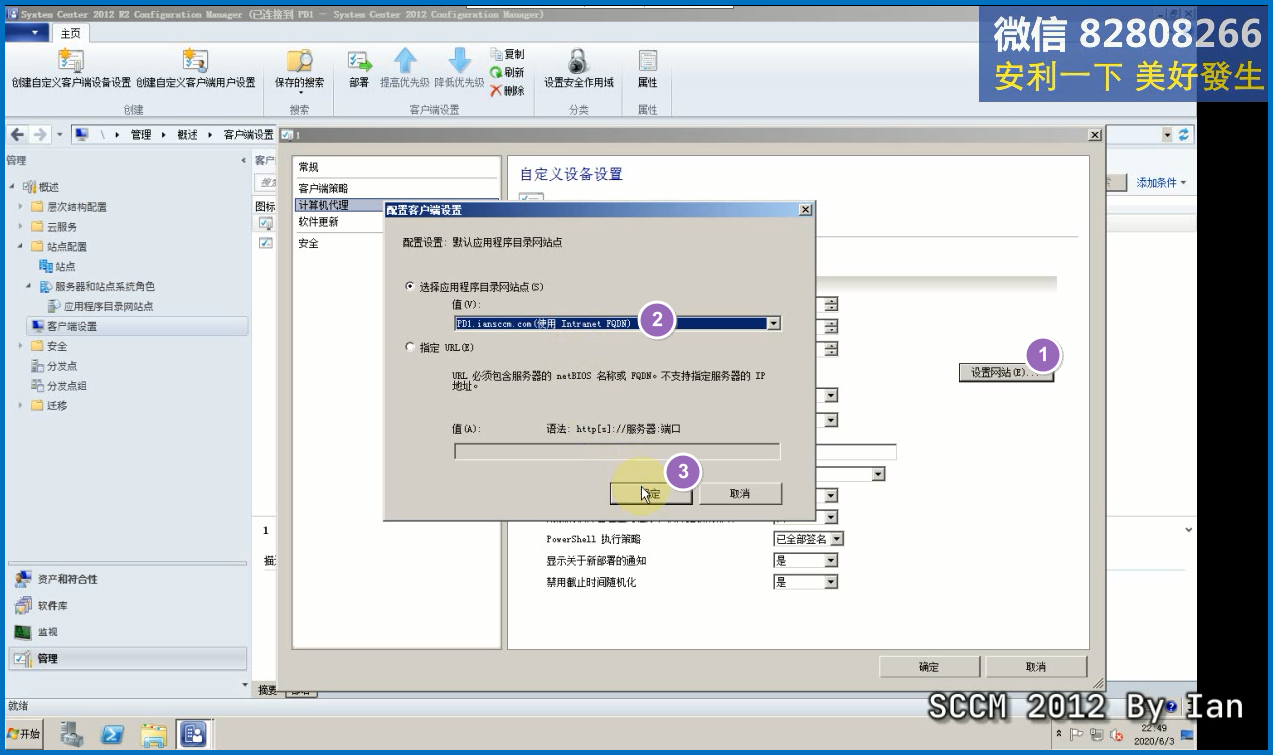The height and width of the screenshot is (755, 1273).
Task: Click the 值(A) URL input field
Action: pyautogui.click(x=617, y=452)
